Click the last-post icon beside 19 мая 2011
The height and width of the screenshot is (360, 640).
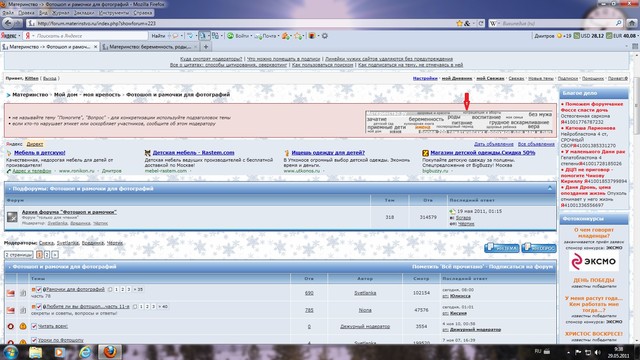(x=452, y=211)
